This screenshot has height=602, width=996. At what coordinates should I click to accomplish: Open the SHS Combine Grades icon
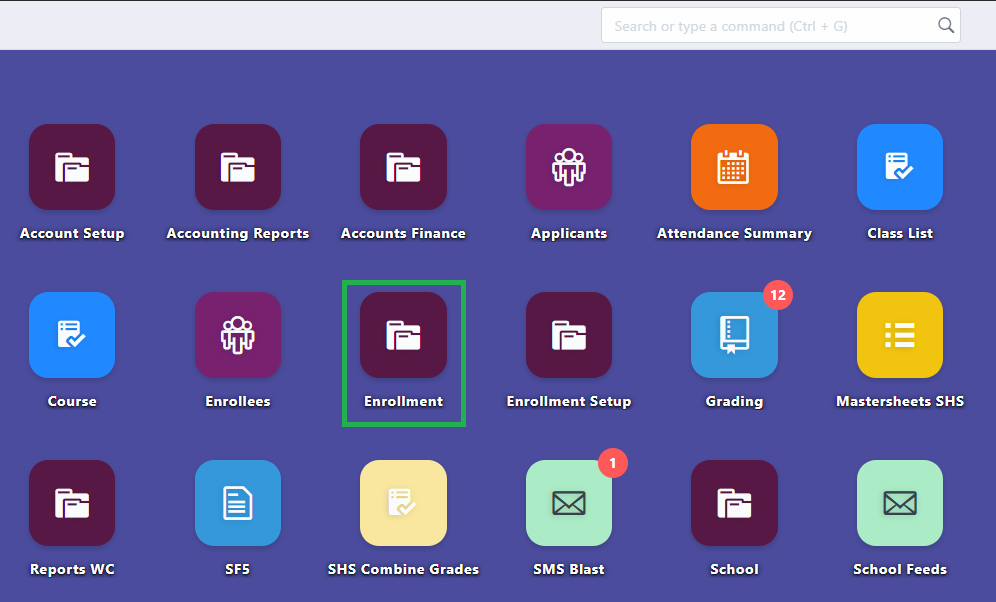(x=403, y=503)
